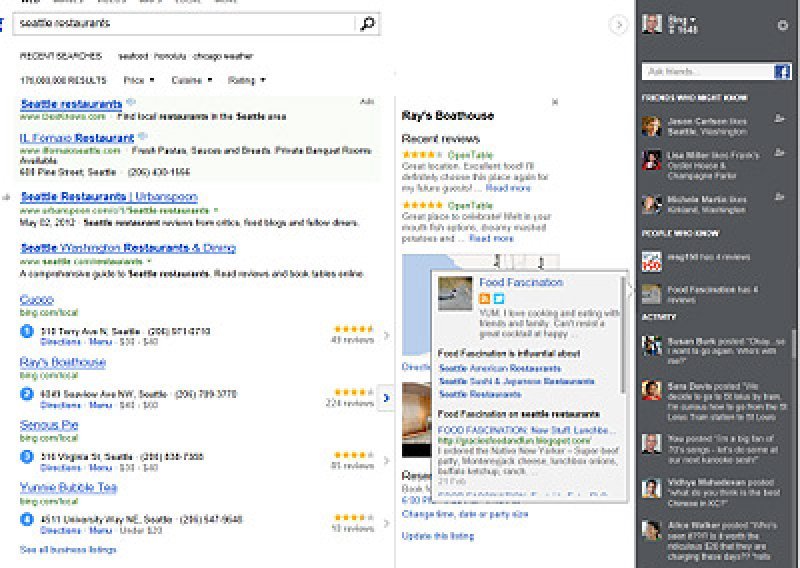Click the chicago weather recent search
The width and height of the screenshot is (800, 568).
coord(222,56)
